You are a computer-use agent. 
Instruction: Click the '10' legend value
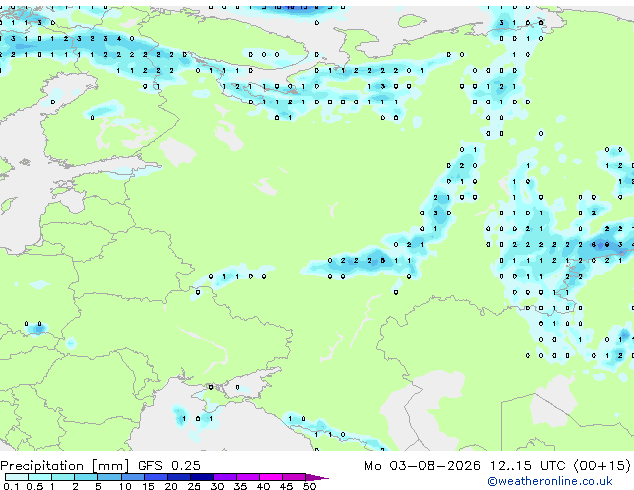(125, 486)
